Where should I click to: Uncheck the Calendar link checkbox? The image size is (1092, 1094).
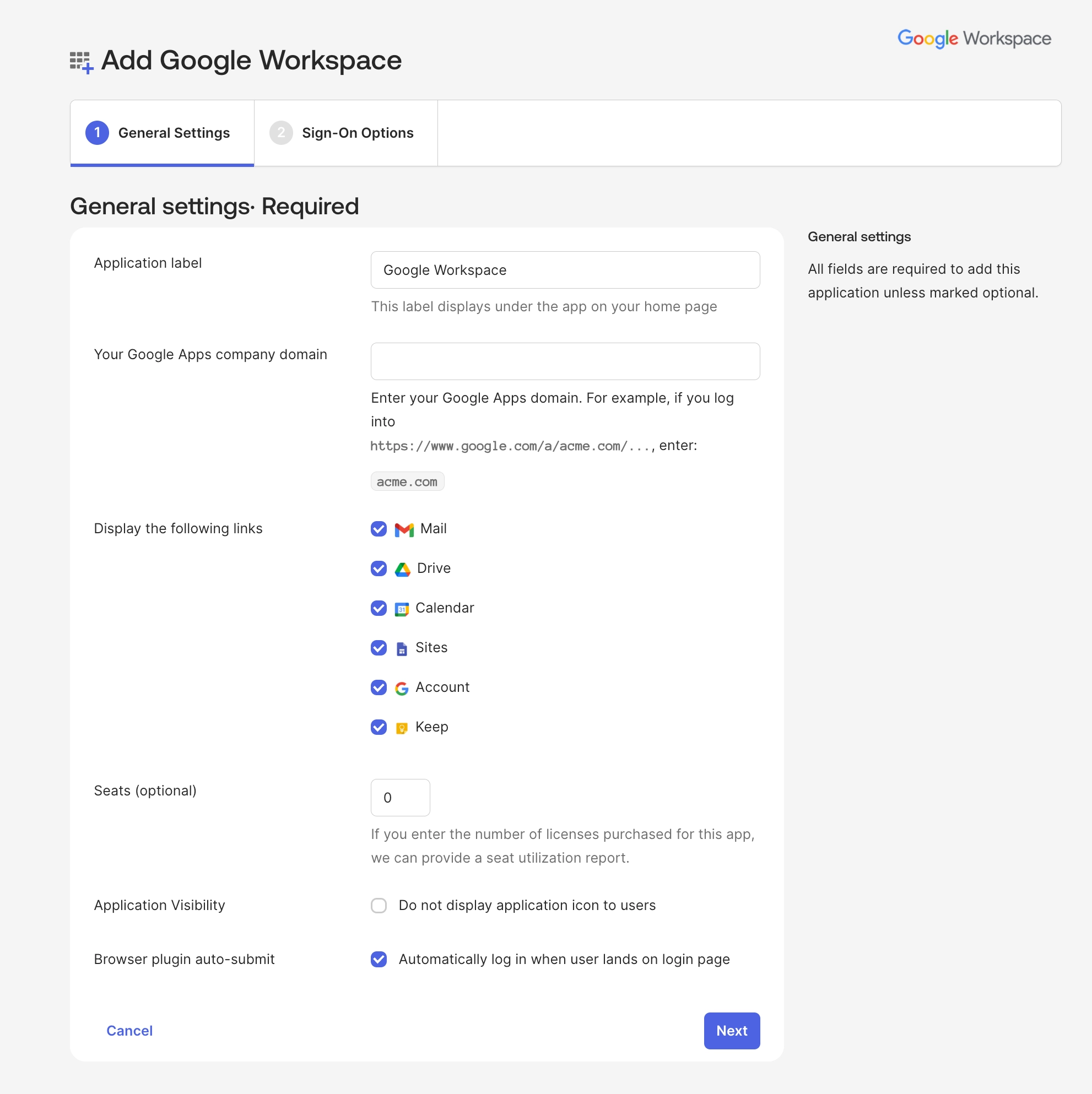pos(379,608)
